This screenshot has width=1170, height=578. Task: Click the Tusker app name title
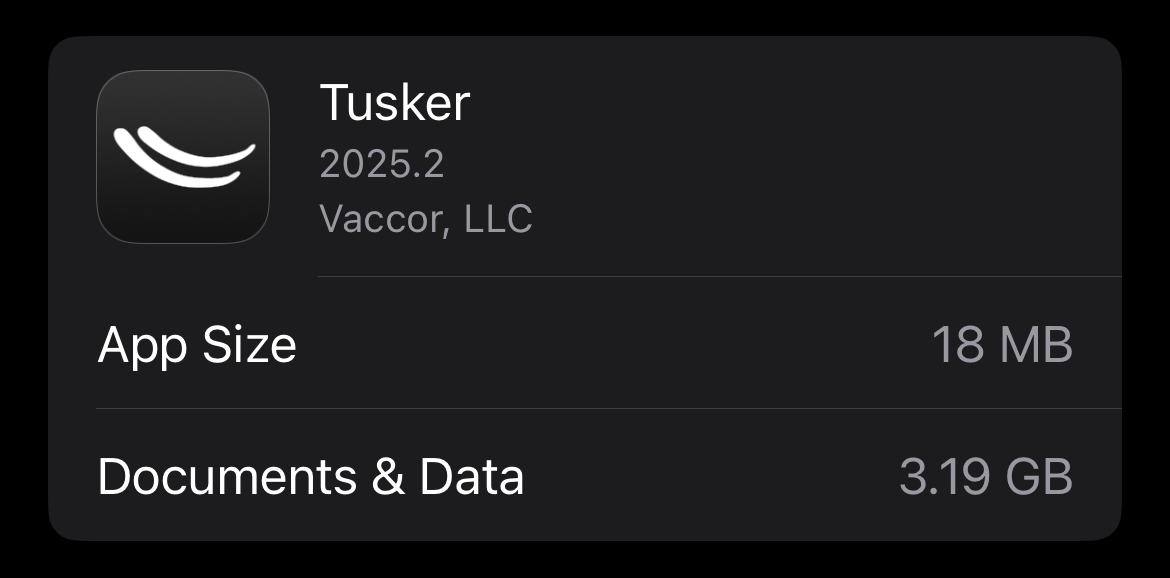pyautogui.click(x=394, y=103)
